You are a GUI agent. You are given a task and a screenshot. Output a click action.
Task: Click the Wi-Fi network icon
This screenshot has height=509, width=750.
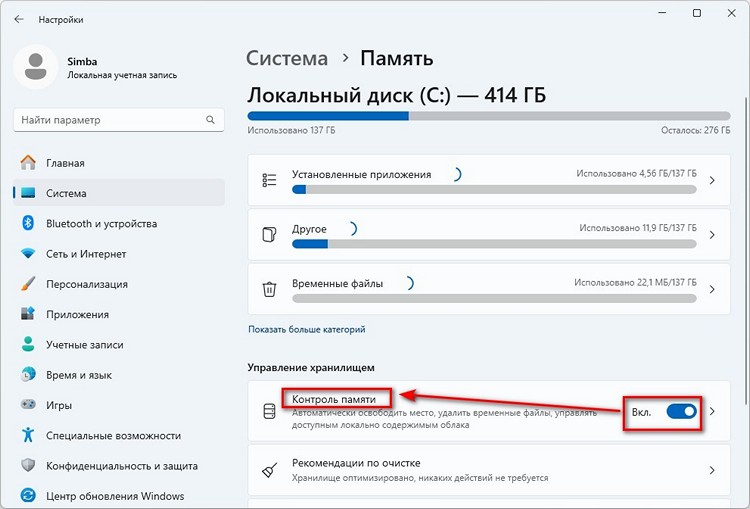(28, 254)
